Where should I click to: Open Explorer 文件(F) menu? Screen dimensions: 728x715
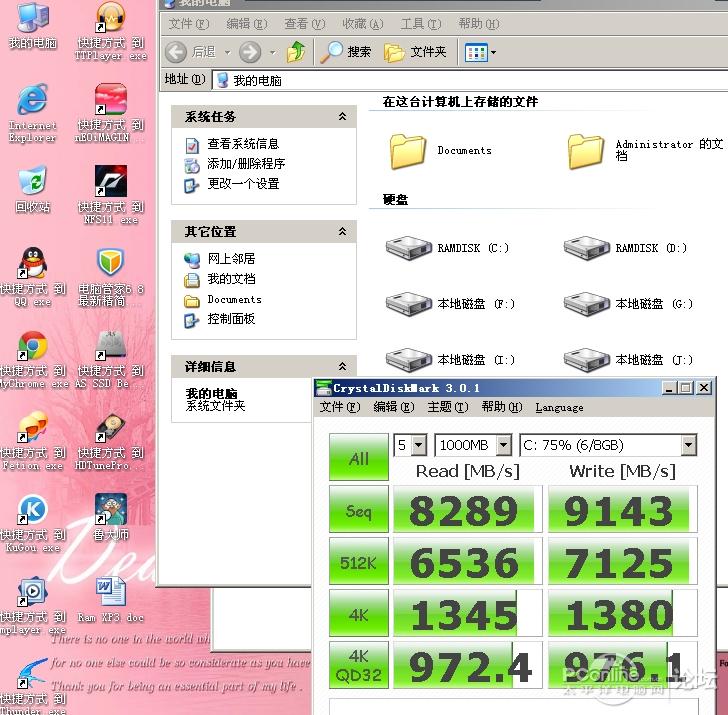pyautogui.click(x=188, y=24)
